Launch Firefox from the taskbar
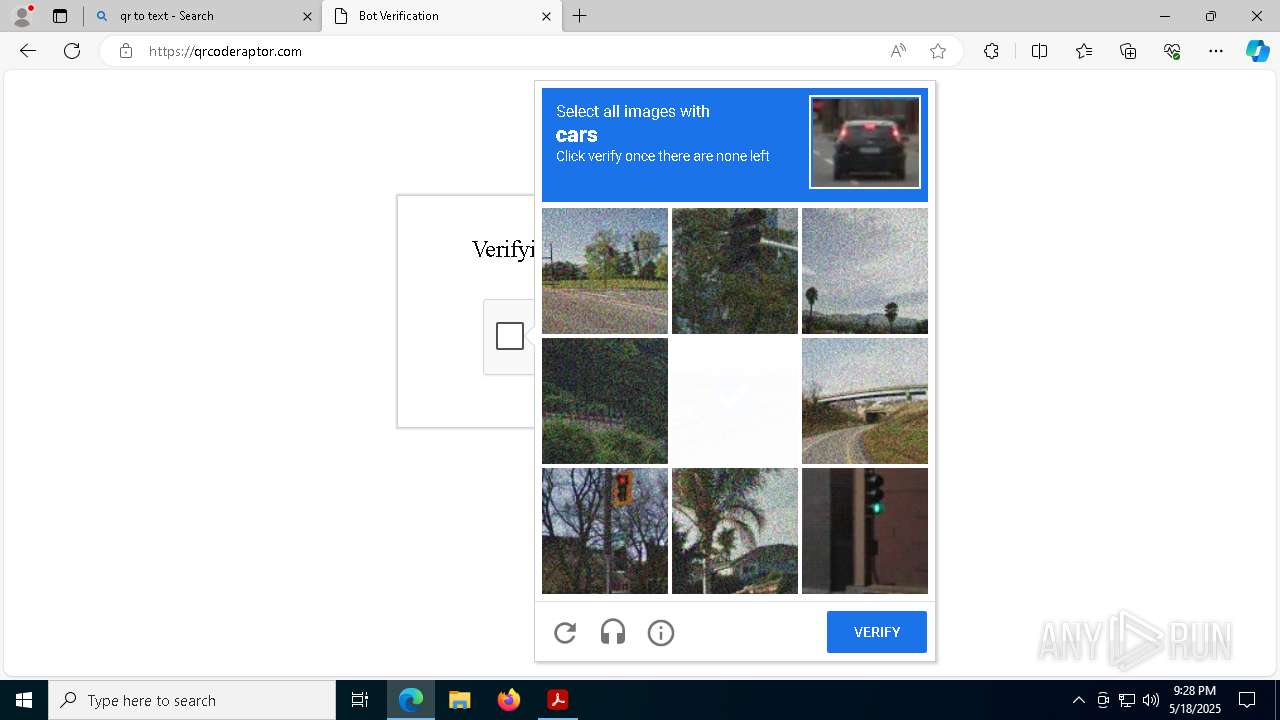 509,700
